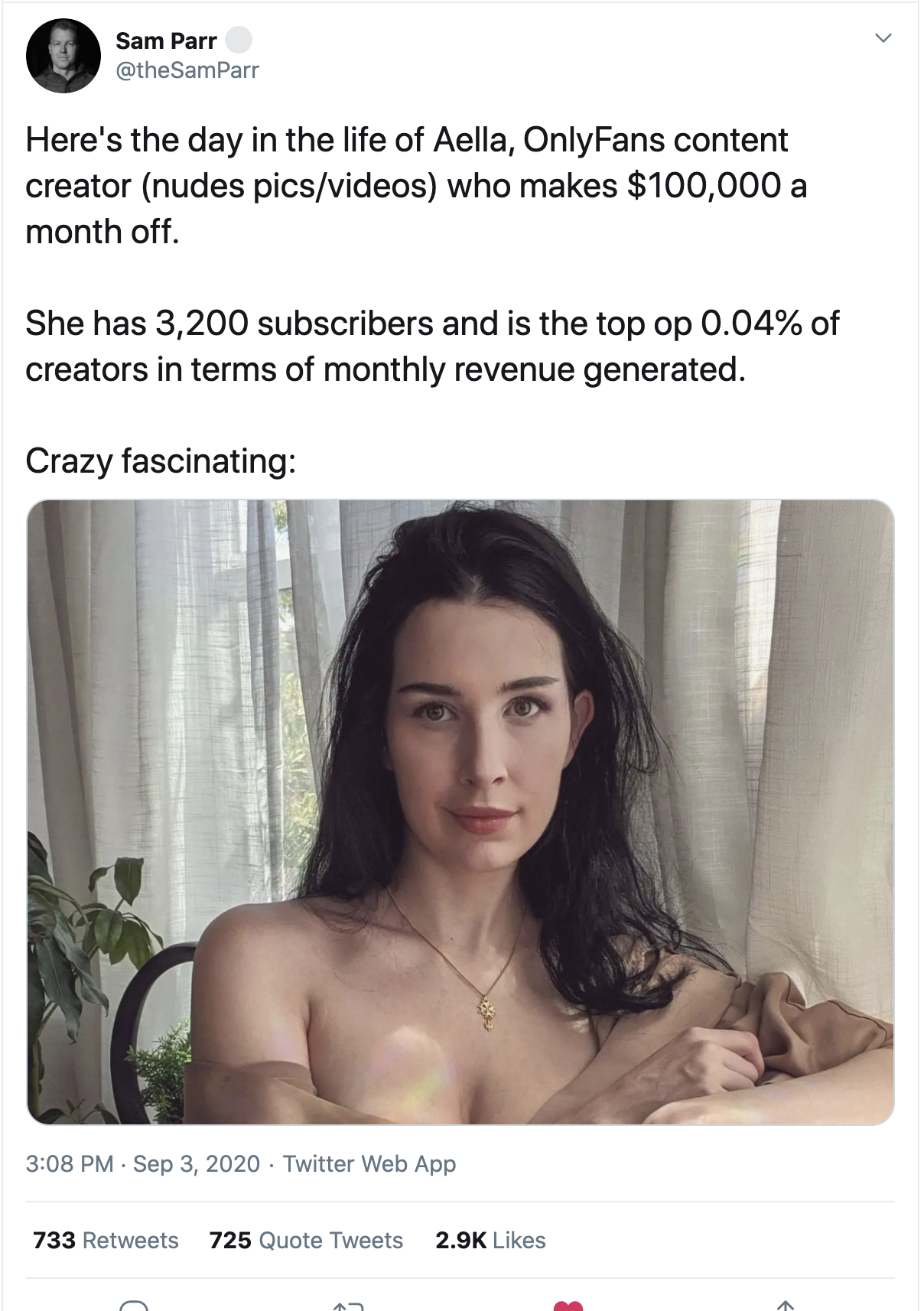This screenshot has width=924, height=1311.
Task: View the 733 Retweets list
Action: click(x=106, y=1240)
